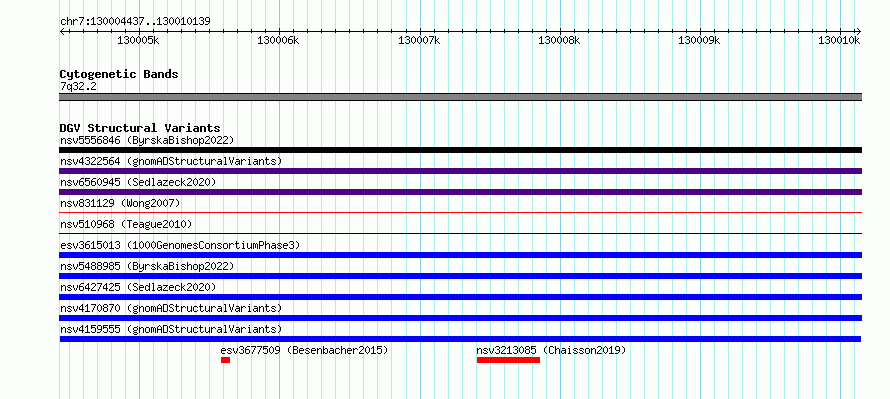The height and width of the screenshot is (399, 890).
Task: Select the thin red nsv831129 line
Action: click(x=460, y=212)
